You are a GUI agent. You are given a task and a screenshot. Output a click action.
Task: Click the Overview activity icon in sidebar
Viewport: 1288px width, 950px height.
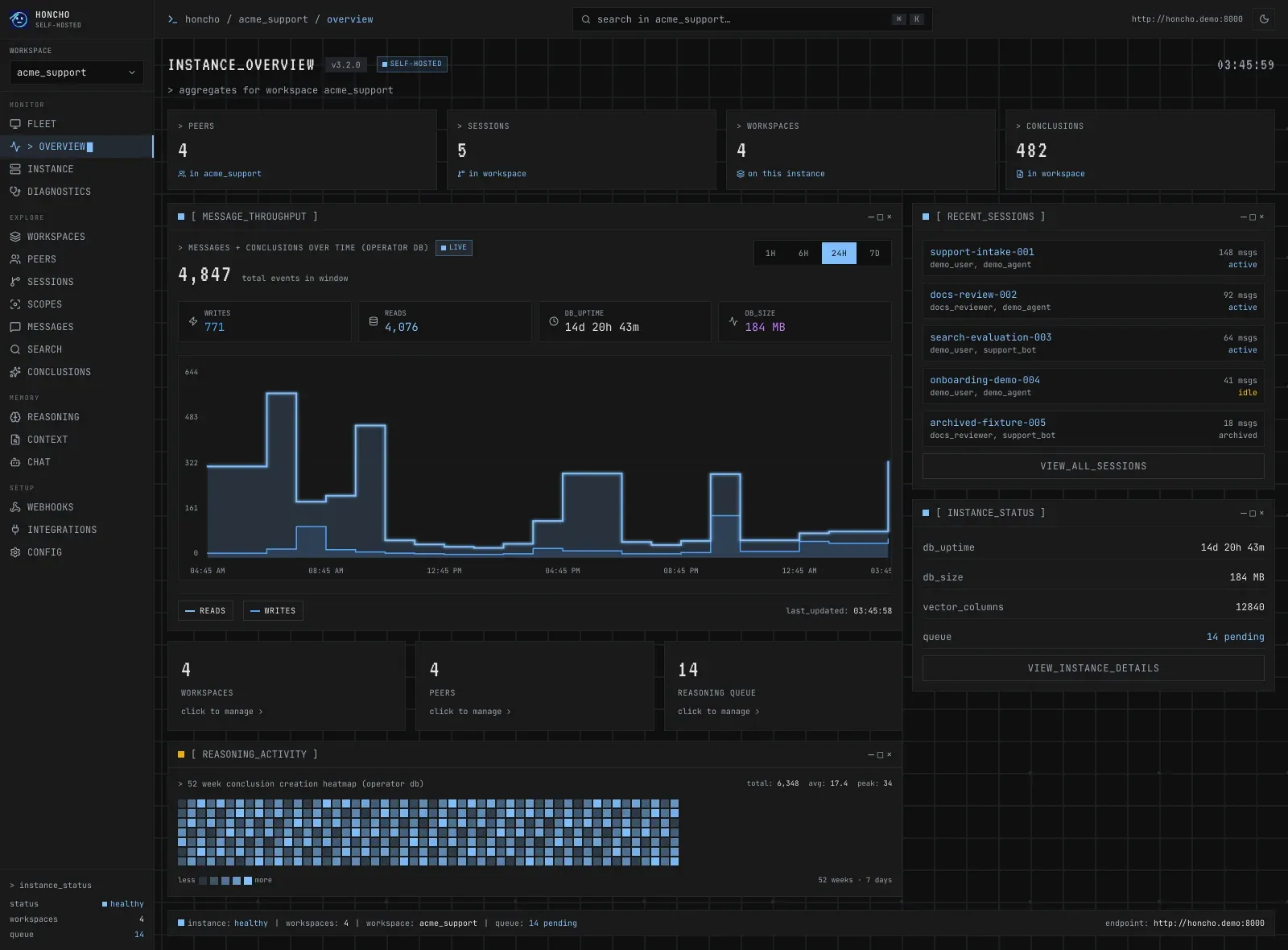pyautogui.click(x=15, y=147)
